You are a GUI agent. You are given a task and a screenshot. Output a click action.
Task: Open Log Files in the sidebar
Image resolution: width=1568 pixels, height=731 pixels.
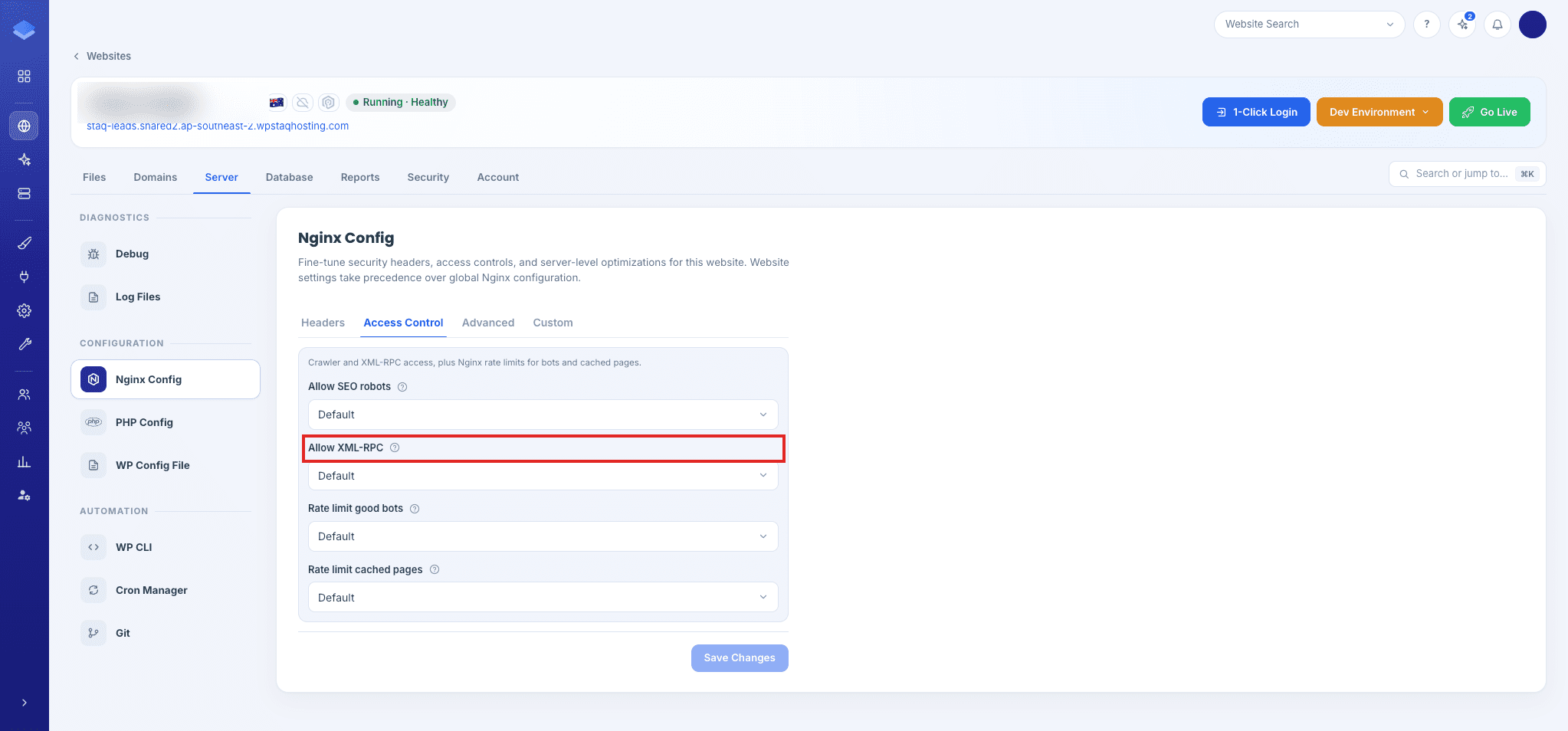point(165,297)
